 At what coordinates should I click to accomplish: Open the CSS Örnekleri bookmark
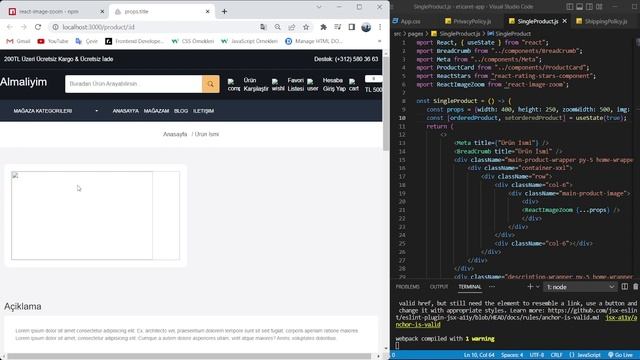(x=193, y=41)
